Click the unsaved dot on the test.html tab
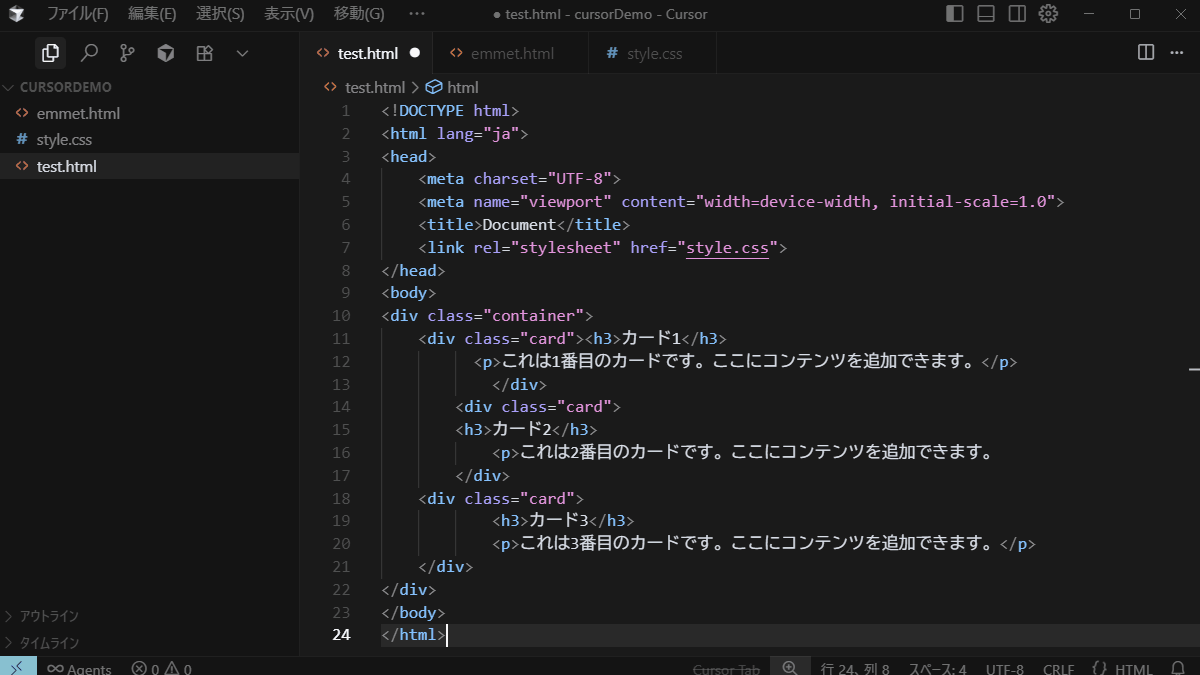The width and height of the screenshot is (1200, 675). point(415,53)
